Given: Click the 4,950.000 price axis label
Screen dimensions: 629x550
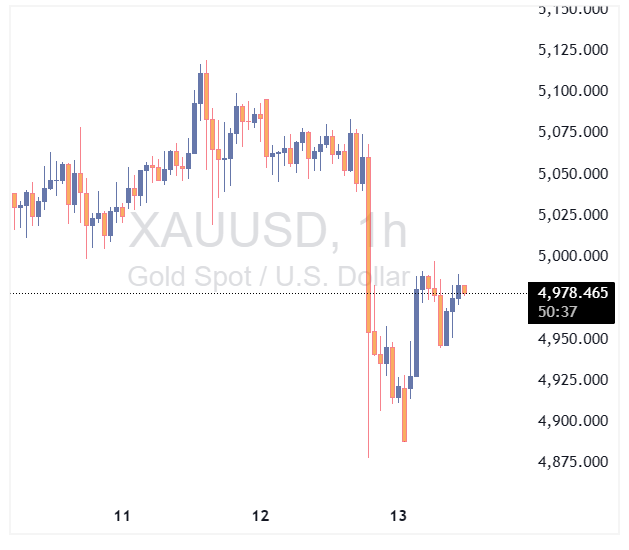Looking at the screenshot, I should coord(573,338).
